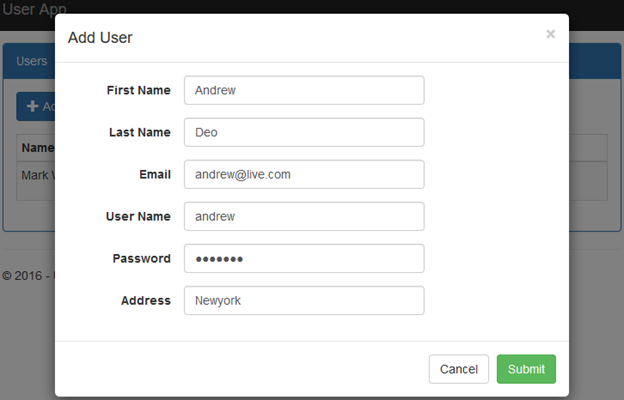This screenshot has width=624, height=400.
Task: Click the Address label
Action: click(x=146, y=300)
